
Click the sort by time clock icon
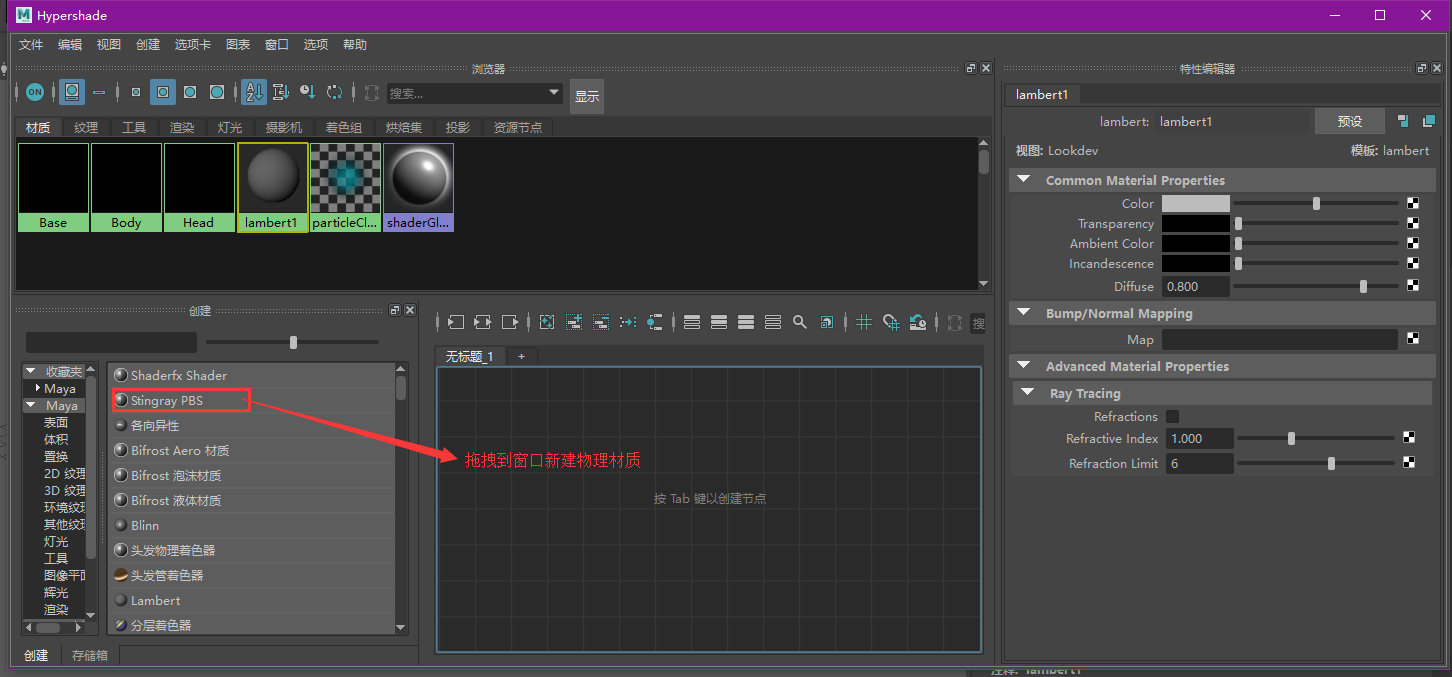point(308,92)
